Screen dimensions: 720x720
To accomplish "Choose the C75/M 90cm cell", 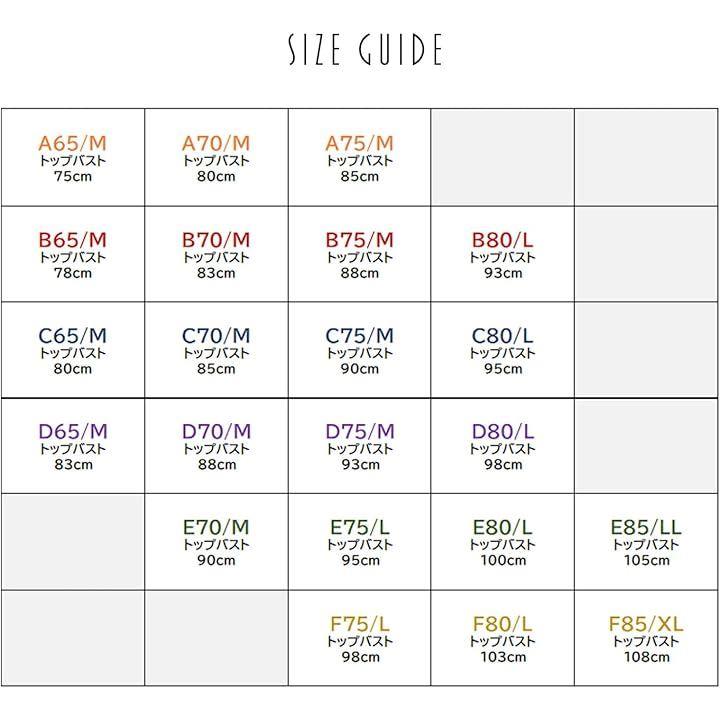I will 360,350.
